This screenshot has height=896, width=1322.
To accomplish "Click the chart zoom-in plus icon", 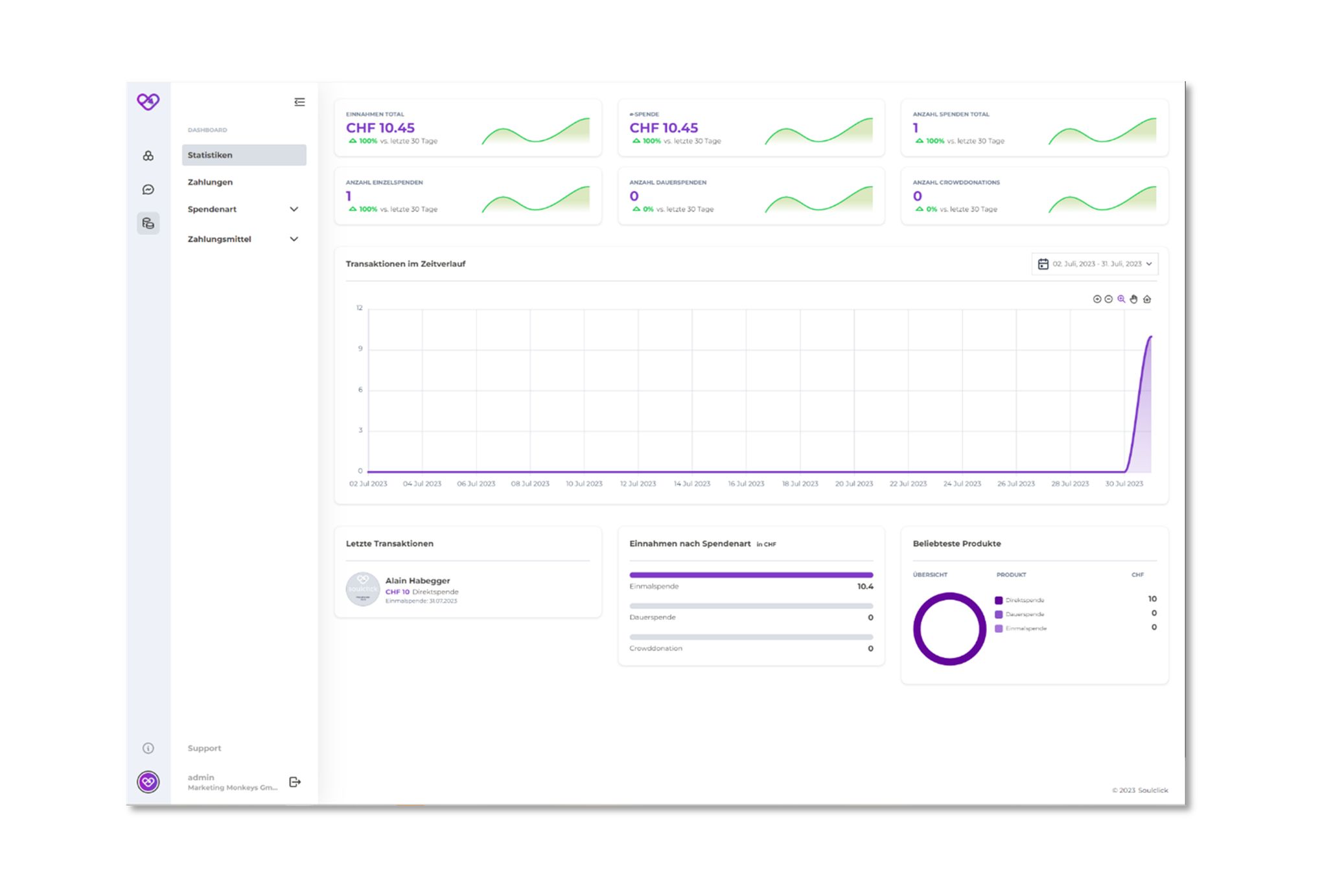I will tap(1096, 299).
